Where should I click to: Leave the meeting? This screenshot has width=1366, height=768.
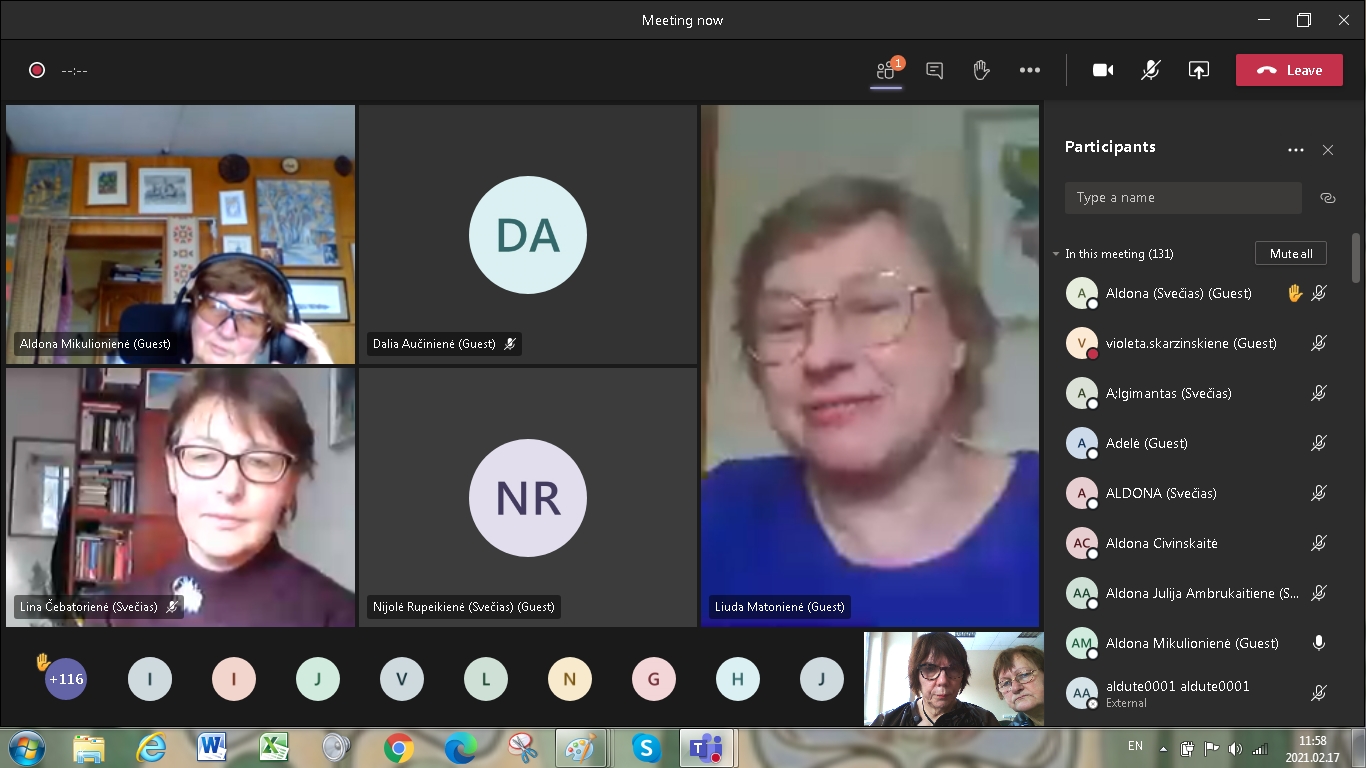click(1289, 70)
